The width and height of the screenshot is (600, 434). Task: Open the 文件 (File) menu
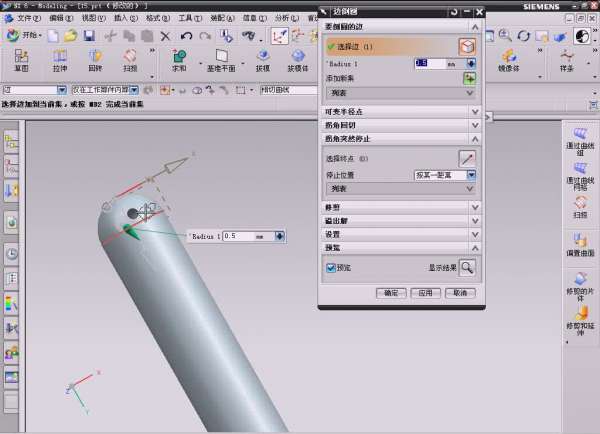coord(29,18)
